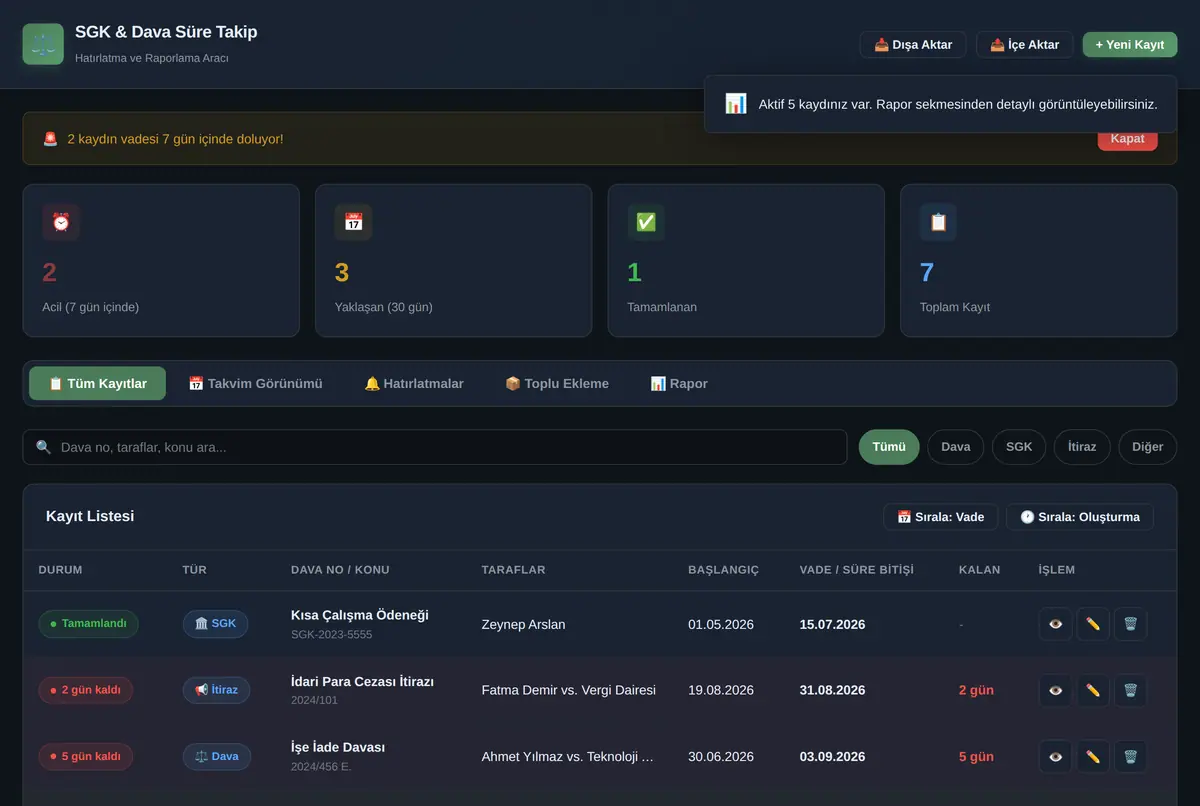Go to the Toplu Ekleme tab

click(x=557, y=383)
